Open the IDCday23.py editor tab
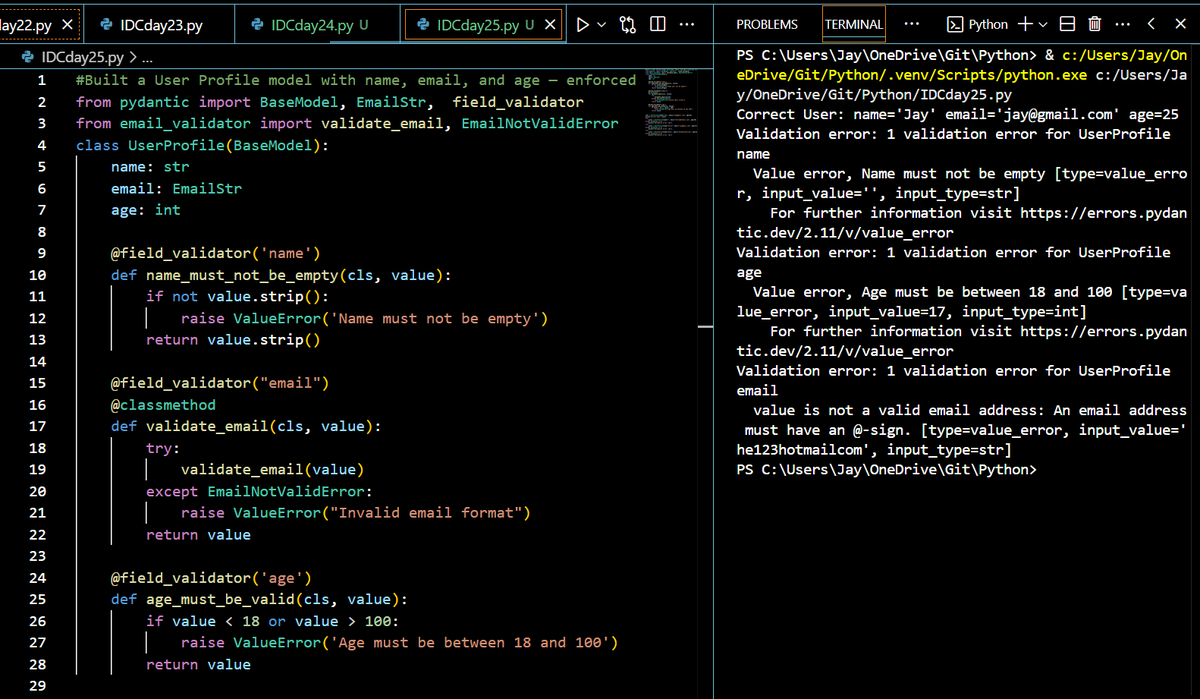Image resolution: width=1200 pixels, height=699 pixels. (x=160, y=24)
